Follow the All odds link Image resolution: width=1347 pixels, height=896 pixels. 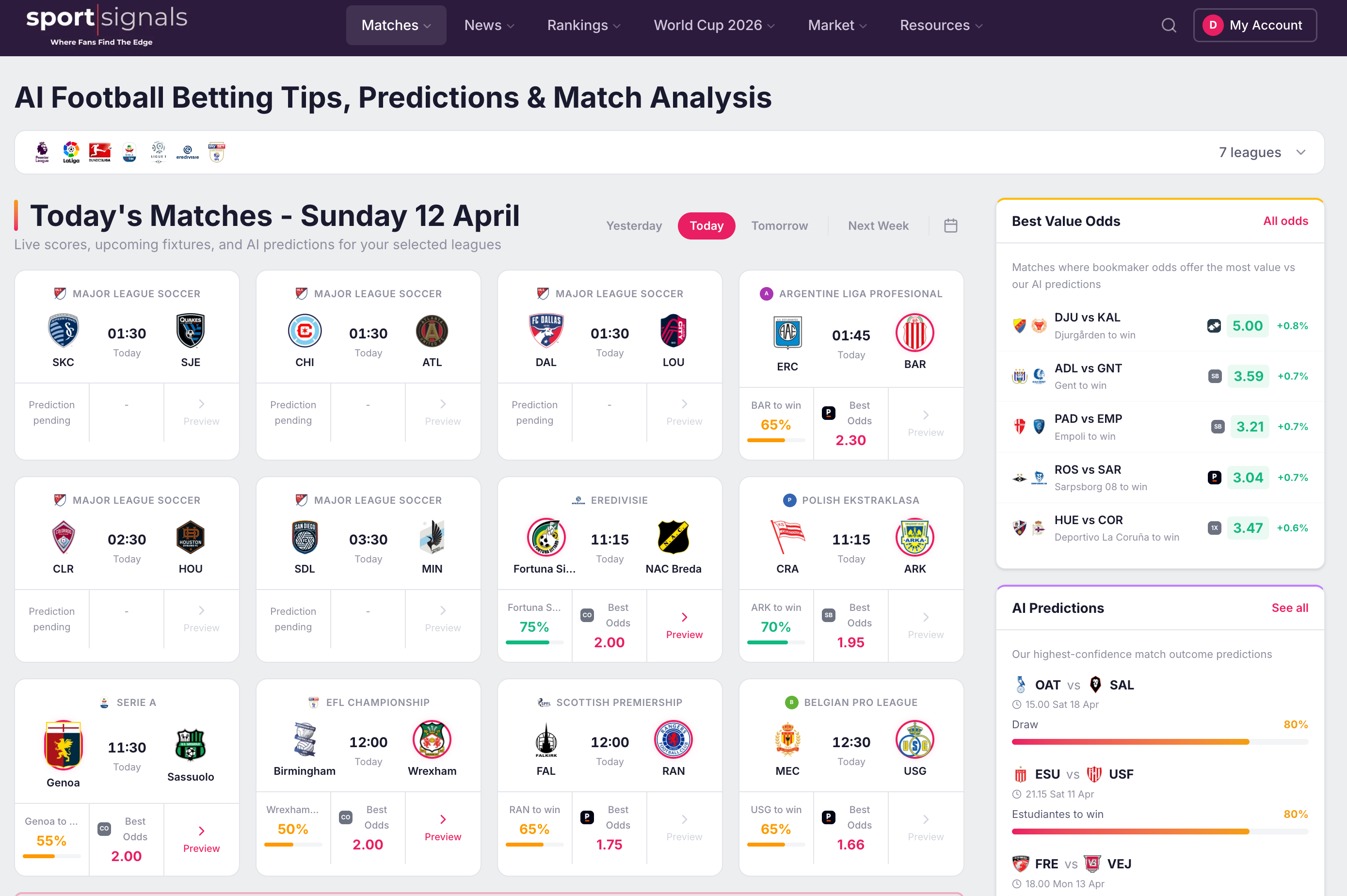pyautogui.click(x=1285, y=221)
